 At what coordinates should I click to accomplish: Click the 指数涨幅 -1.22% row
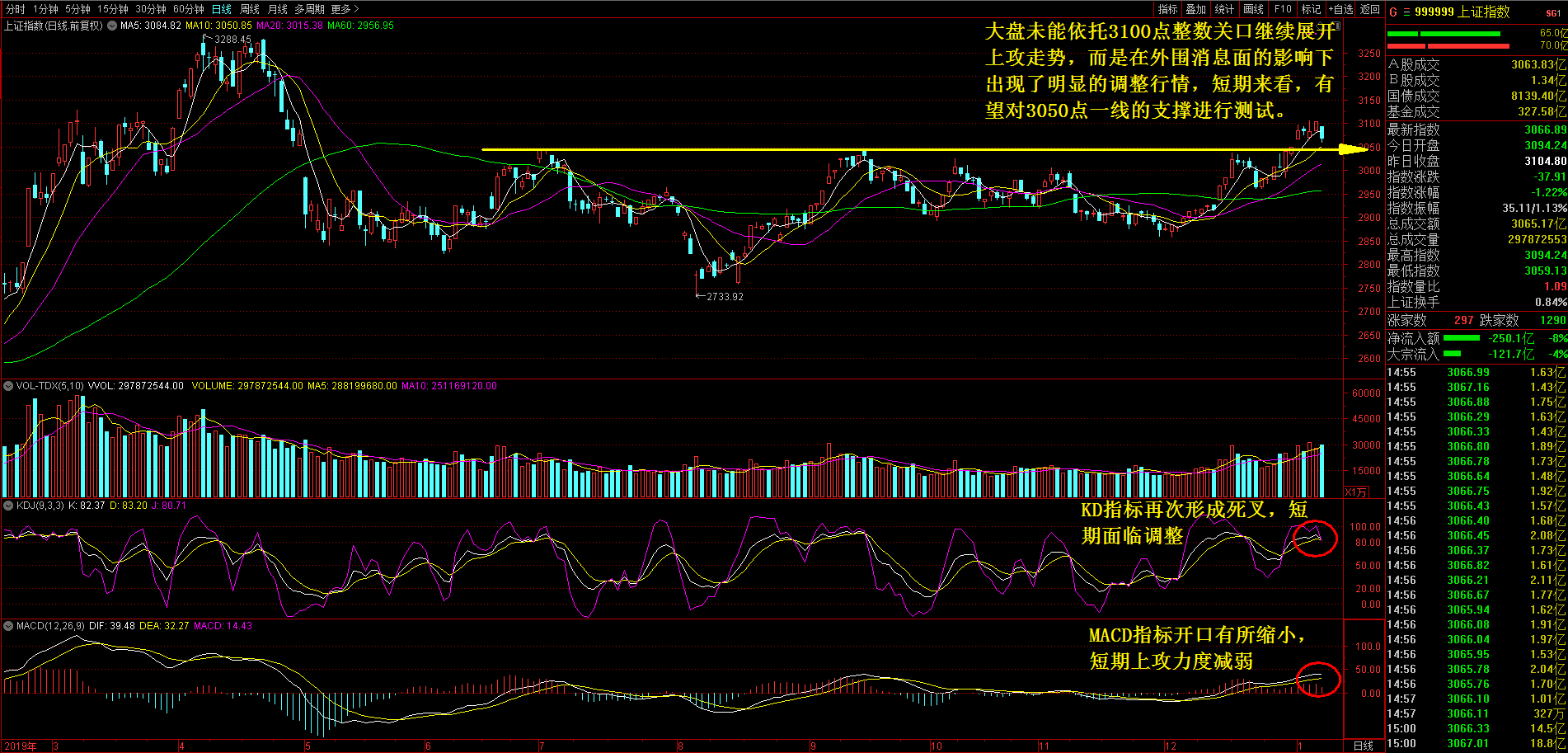(1476, 192)
